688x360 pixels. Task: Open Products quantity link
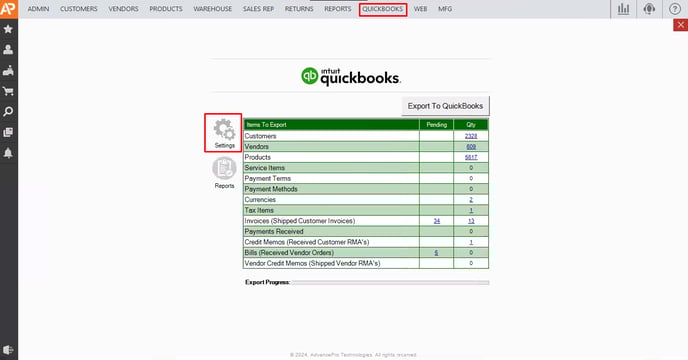pyautogui.click(x=471, y=157)
